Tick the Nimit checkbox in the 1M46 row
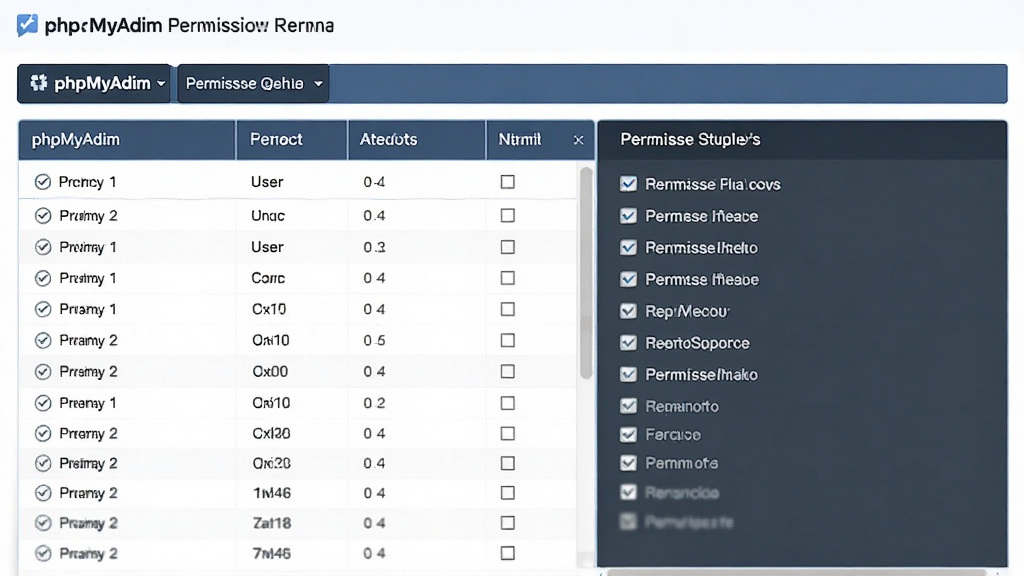Screen dimensions: 1024x576 507,493
